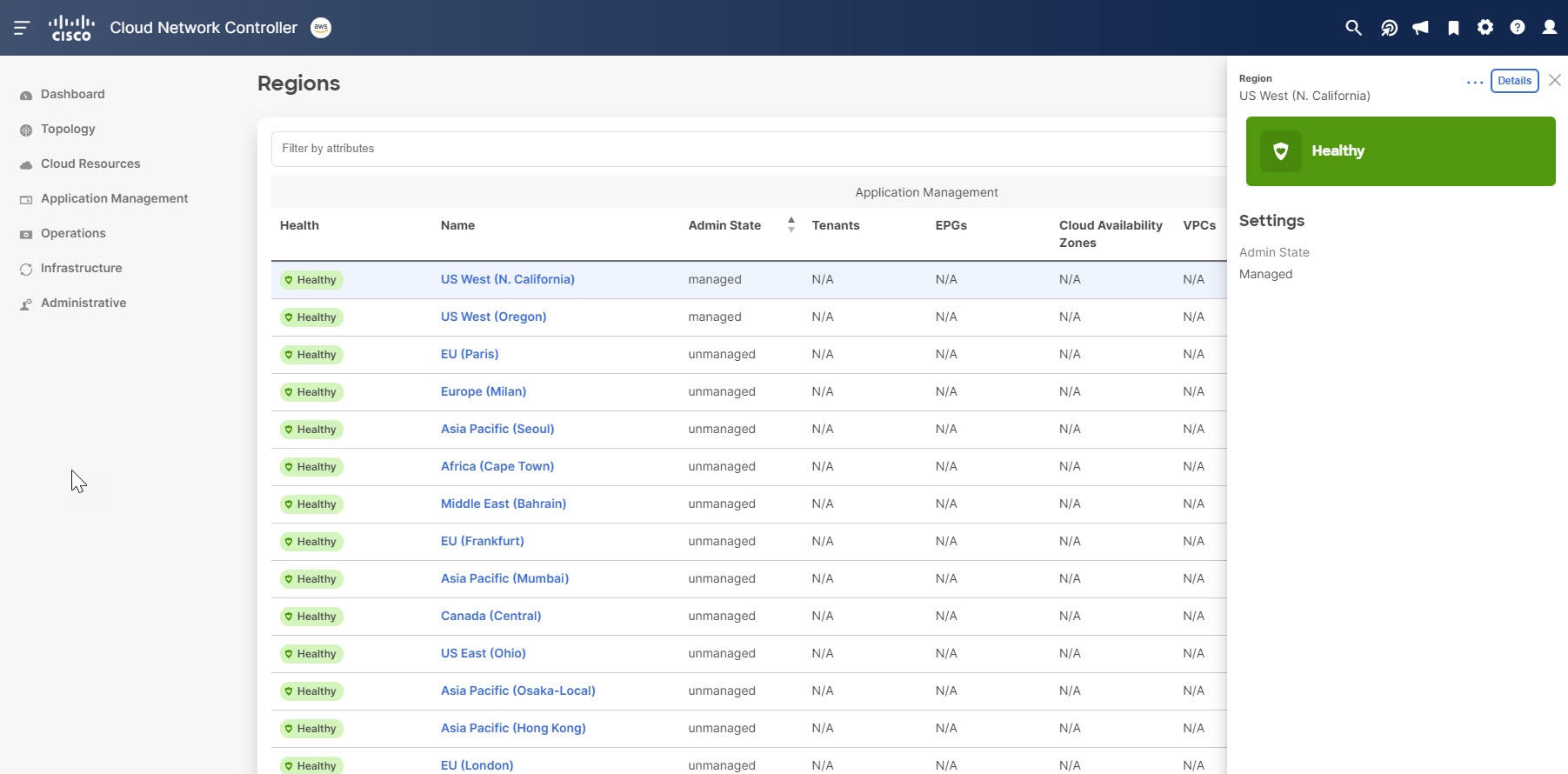This screenshot has height=774, width=1568.
Task: Collapse the hamburger navigation menu
Action: [22, 28]
